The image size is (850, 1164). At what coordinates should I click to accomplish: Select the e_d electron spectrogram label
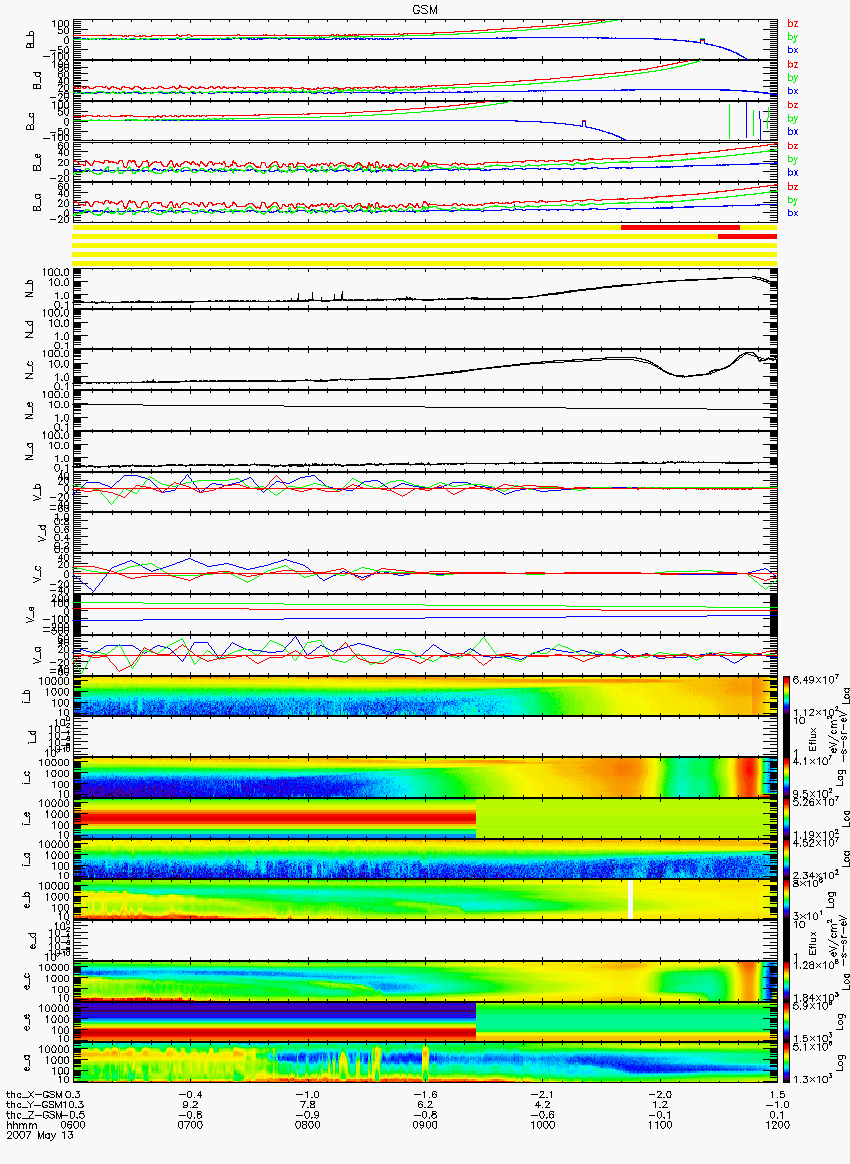click(30, 941)
